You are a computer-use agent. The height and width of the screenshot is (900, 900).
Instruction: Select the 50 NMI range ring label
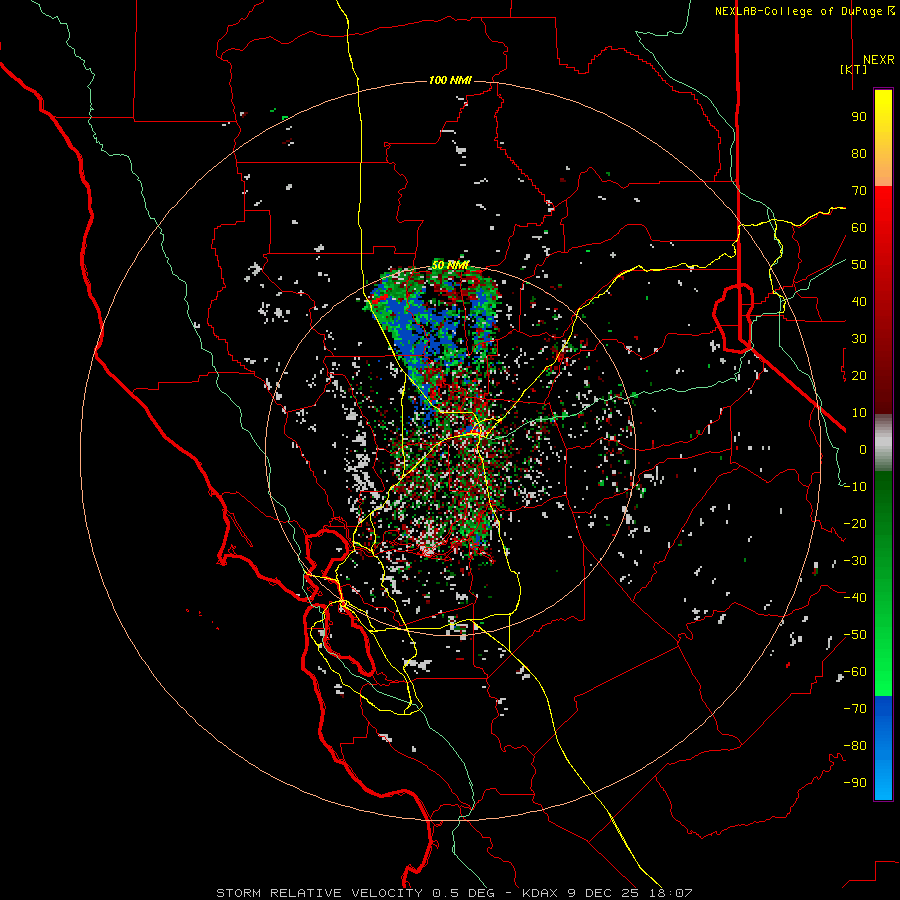pos(450,265)
